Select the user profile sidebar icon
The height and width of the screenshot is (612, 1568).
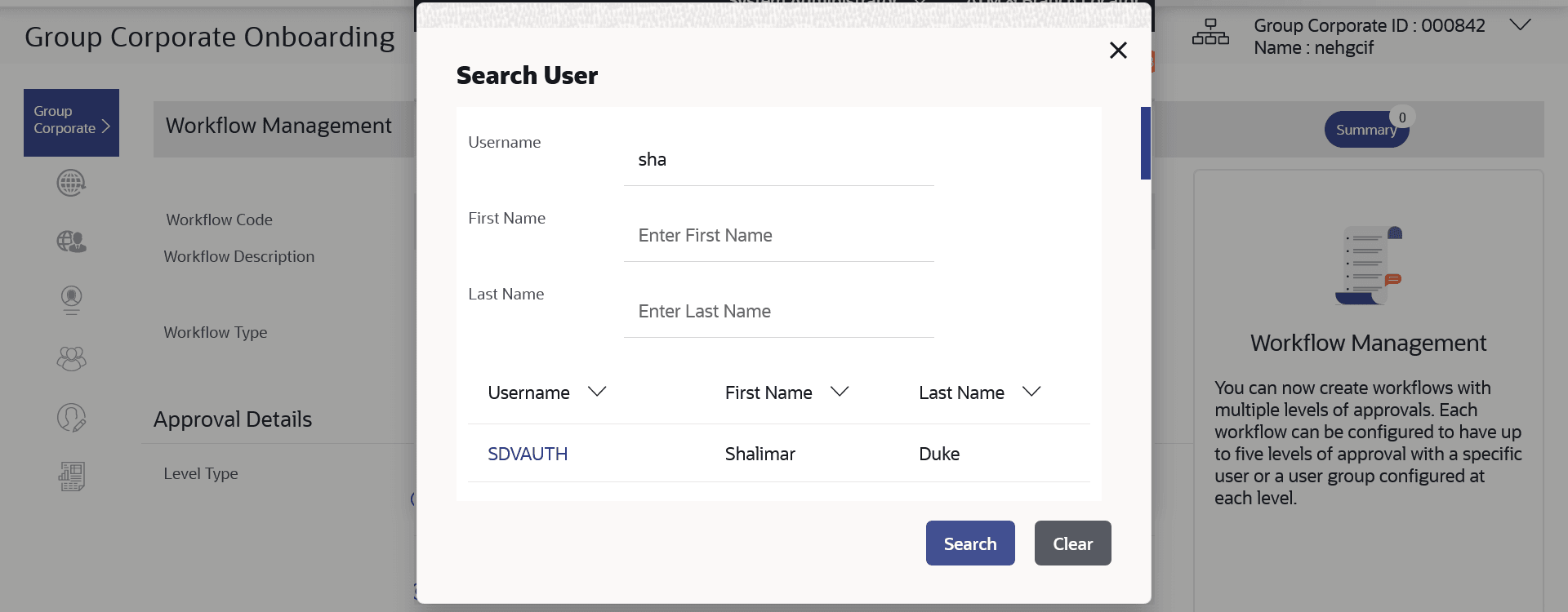(71, 299)
